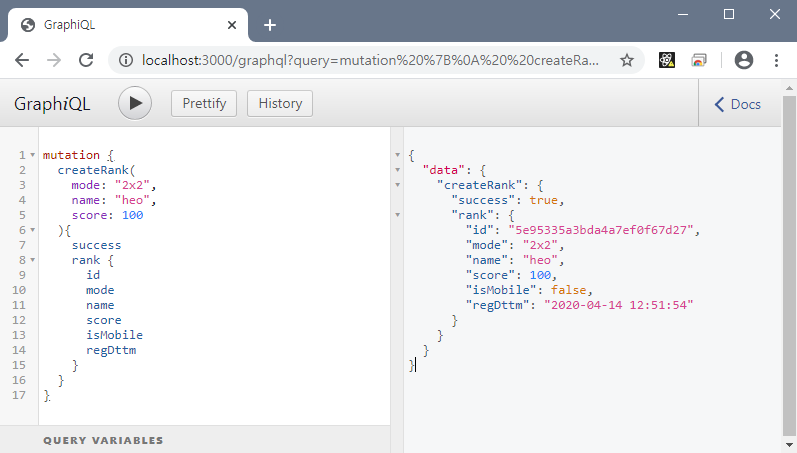Click the 'false' isMobile value in results
Viewport: 797px width, 453px height.
point(568,290)
